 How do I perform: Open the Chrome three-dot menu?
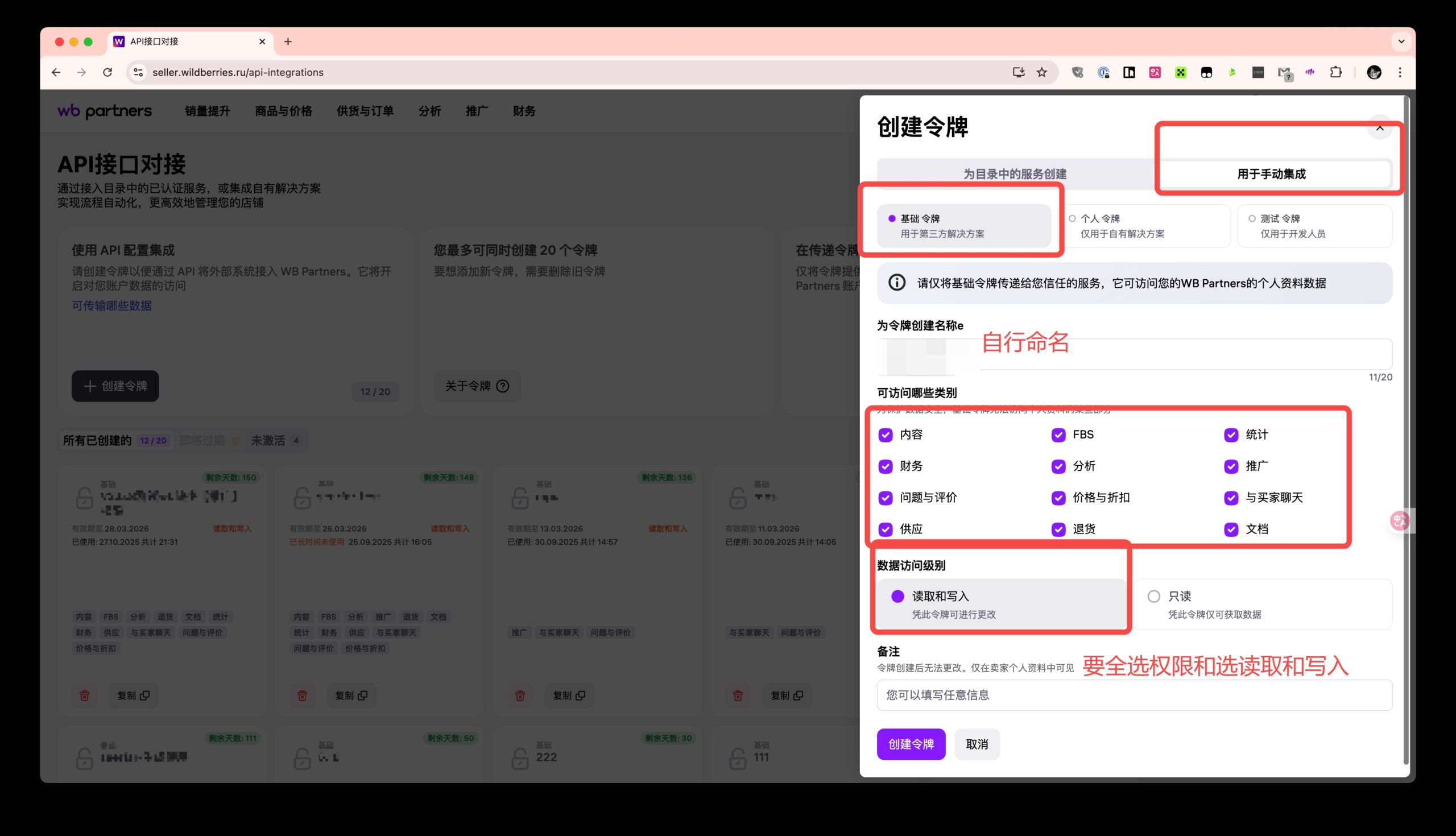click(1400, 72)
